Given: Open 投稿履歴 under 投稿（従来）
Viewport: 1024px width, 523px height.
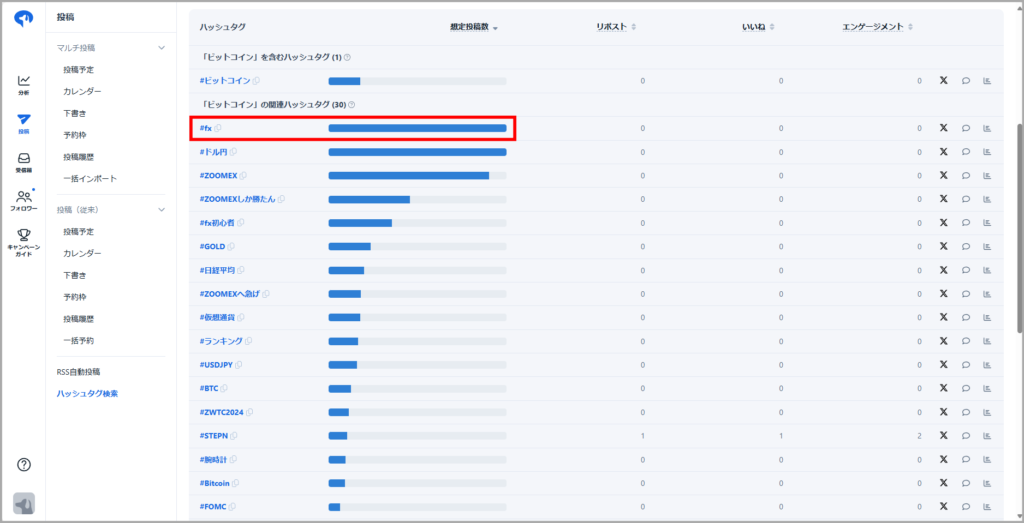Looking at the screenshot, I should (78, 319).
